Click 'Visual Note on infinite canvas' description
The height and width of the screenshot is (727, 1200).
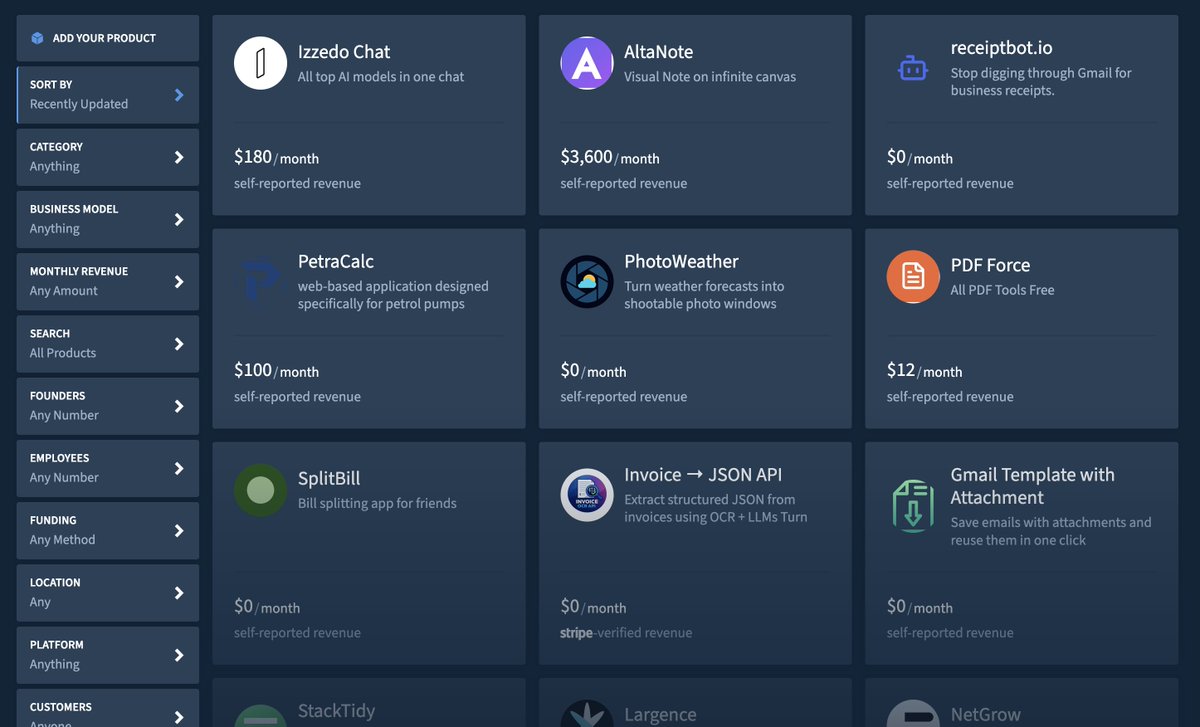point(710,76)
